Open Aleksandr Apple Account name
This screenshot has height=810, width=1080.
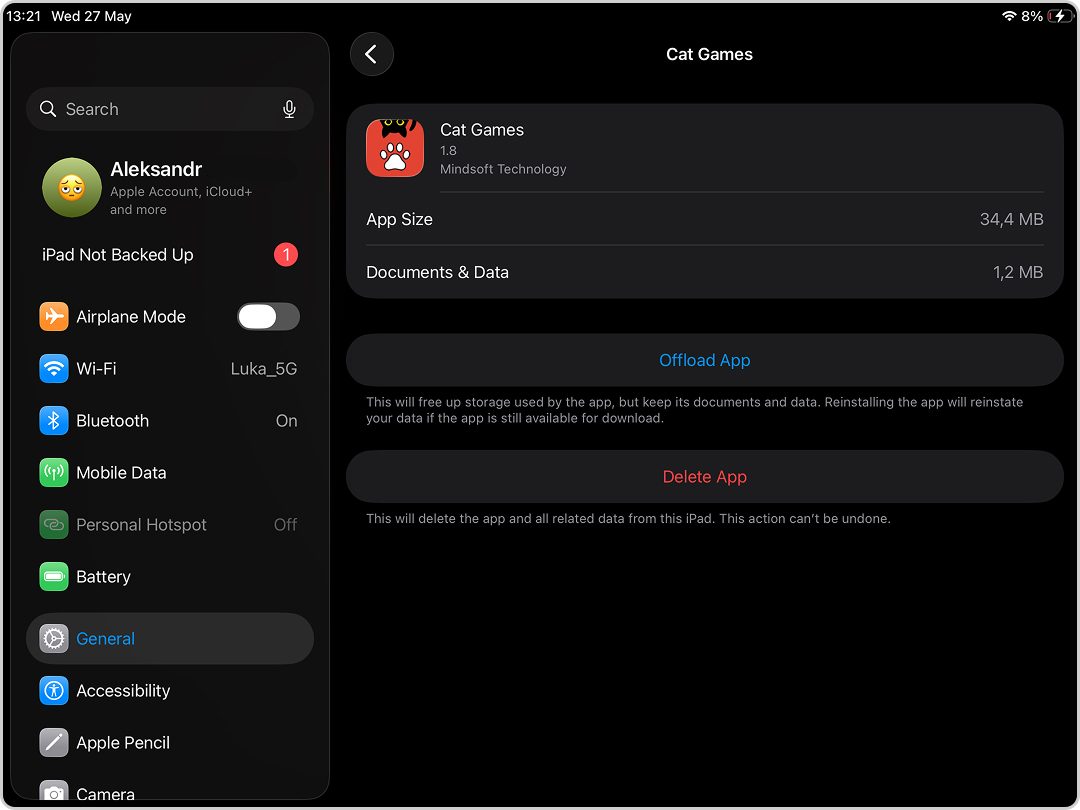click(x=156, y=169)
